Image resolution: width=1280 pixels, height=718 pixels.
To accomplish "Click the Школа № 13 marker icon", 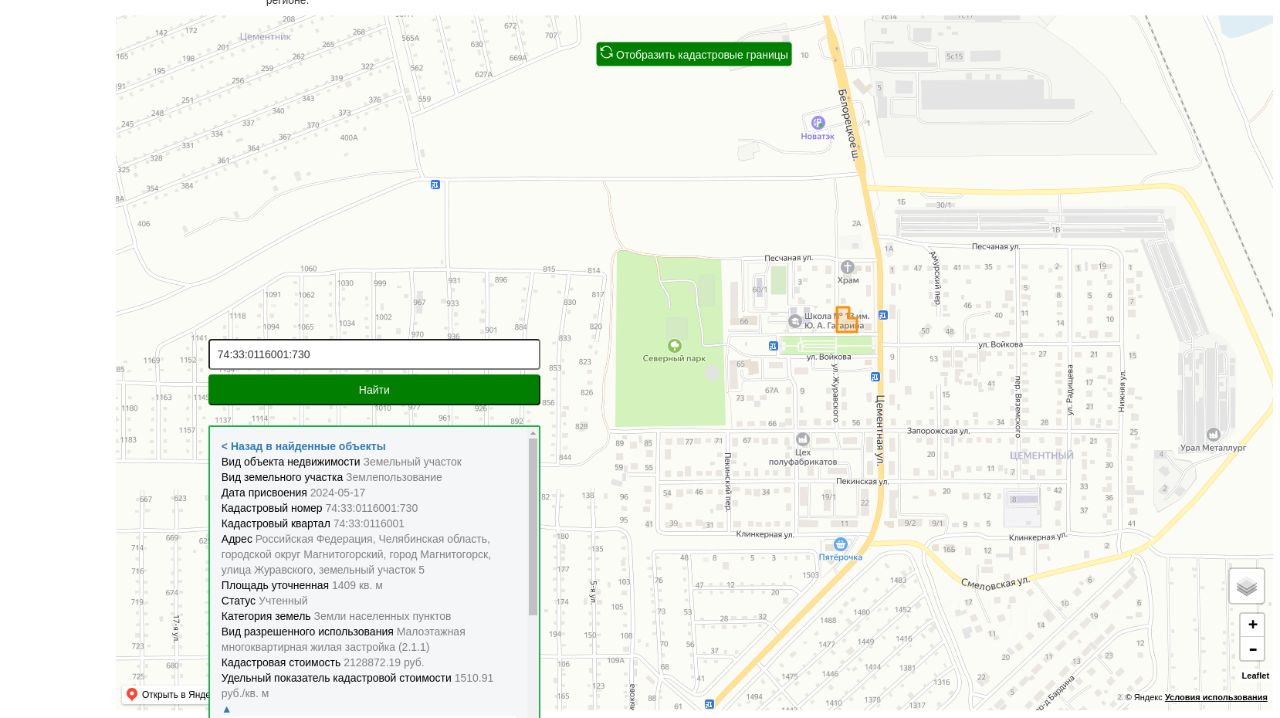I will pyautogui.click(x=794, y=320).
